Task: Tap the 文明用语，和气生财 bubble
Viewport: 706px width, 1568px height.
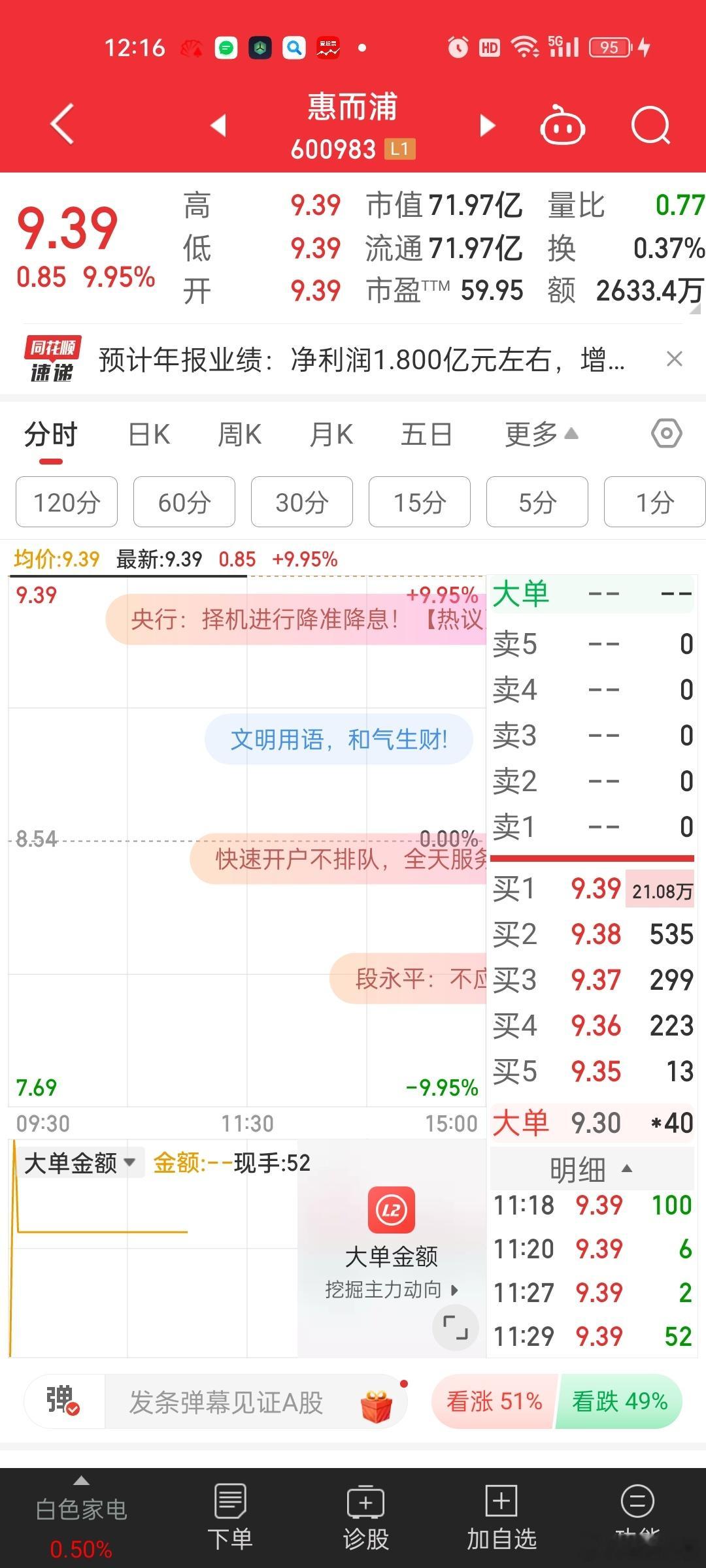Action: point(339,740)
